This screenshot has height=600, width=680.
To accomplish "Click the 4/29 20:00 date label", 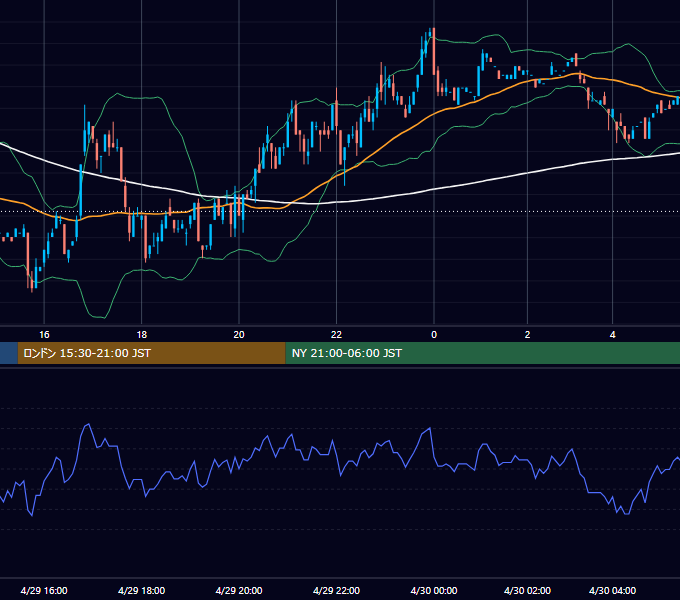I will click(x=239, y=590).
